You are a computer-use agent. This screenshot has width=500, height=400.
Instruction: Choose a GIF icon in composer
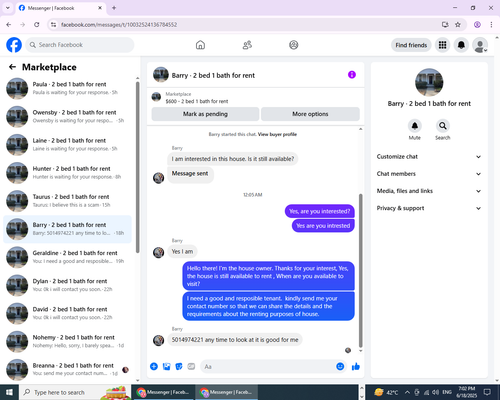pyautogui.click(x=191, y=367)
